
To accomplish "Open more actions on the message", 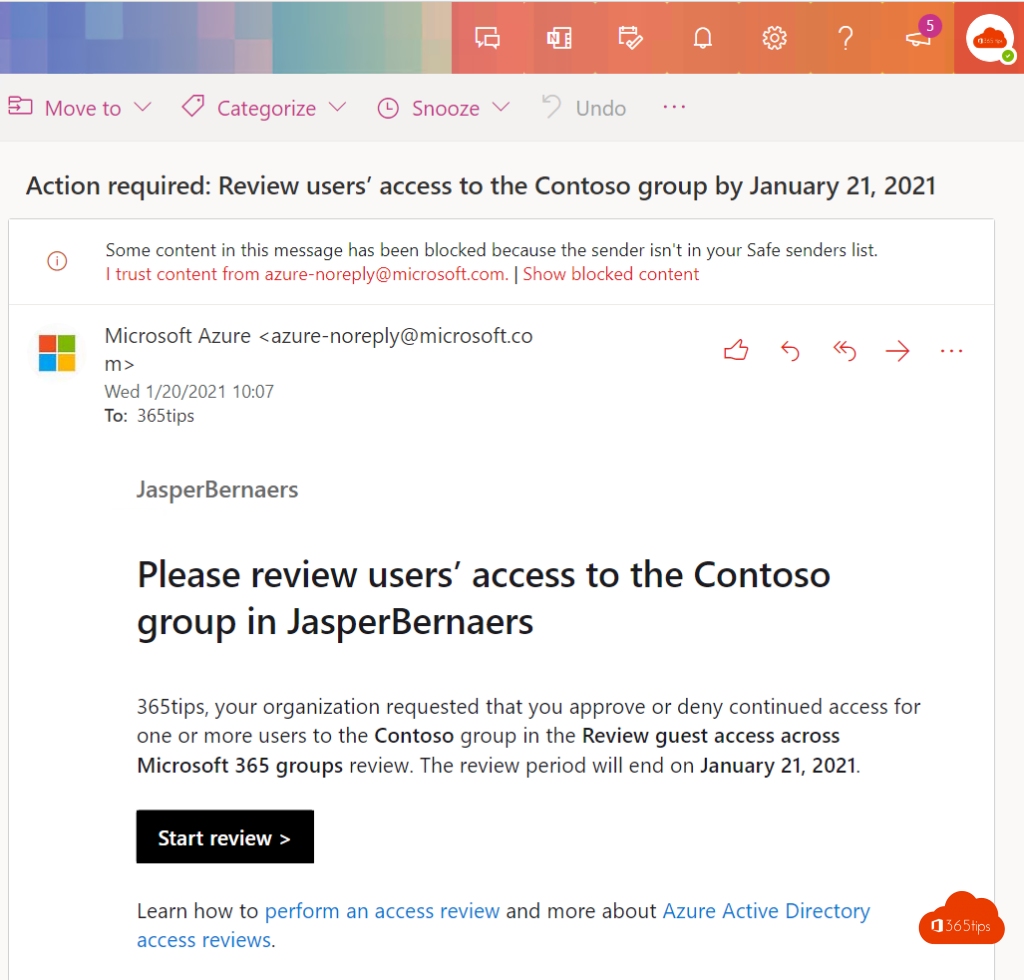I will tap(951, 350).
